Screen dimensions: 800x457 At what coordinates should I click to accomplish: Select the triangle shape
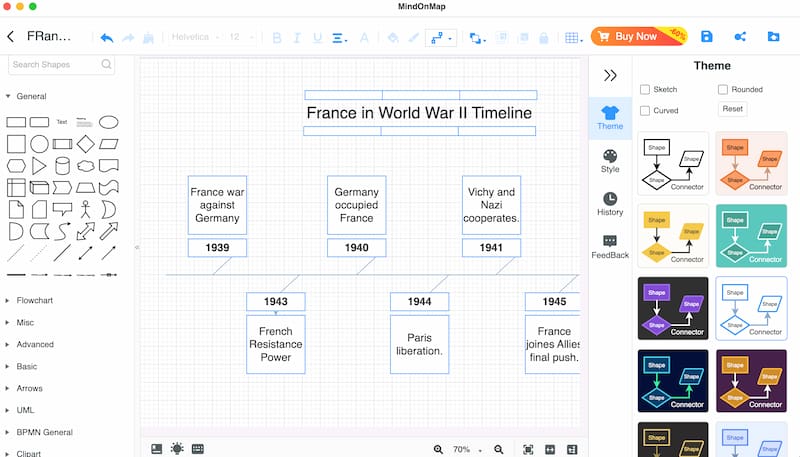click(x=39, y=166)
